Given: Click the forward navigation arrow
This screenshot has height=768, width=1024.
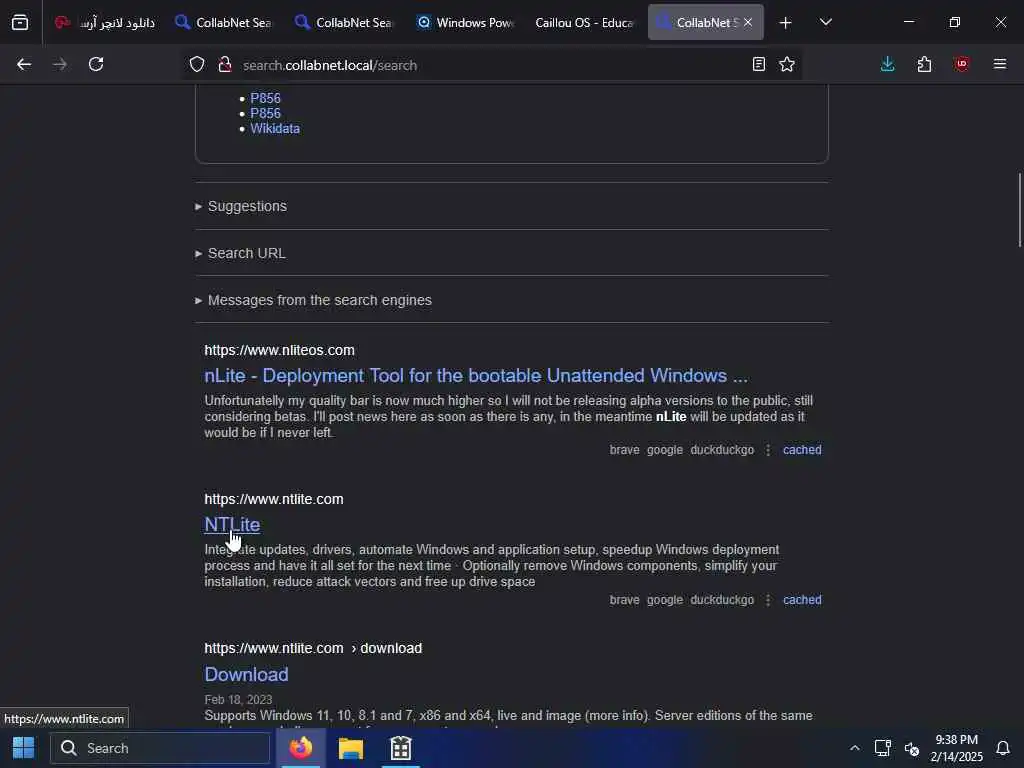Looking at the screenshot, I should pyautogui.click(x=59, y=64).
